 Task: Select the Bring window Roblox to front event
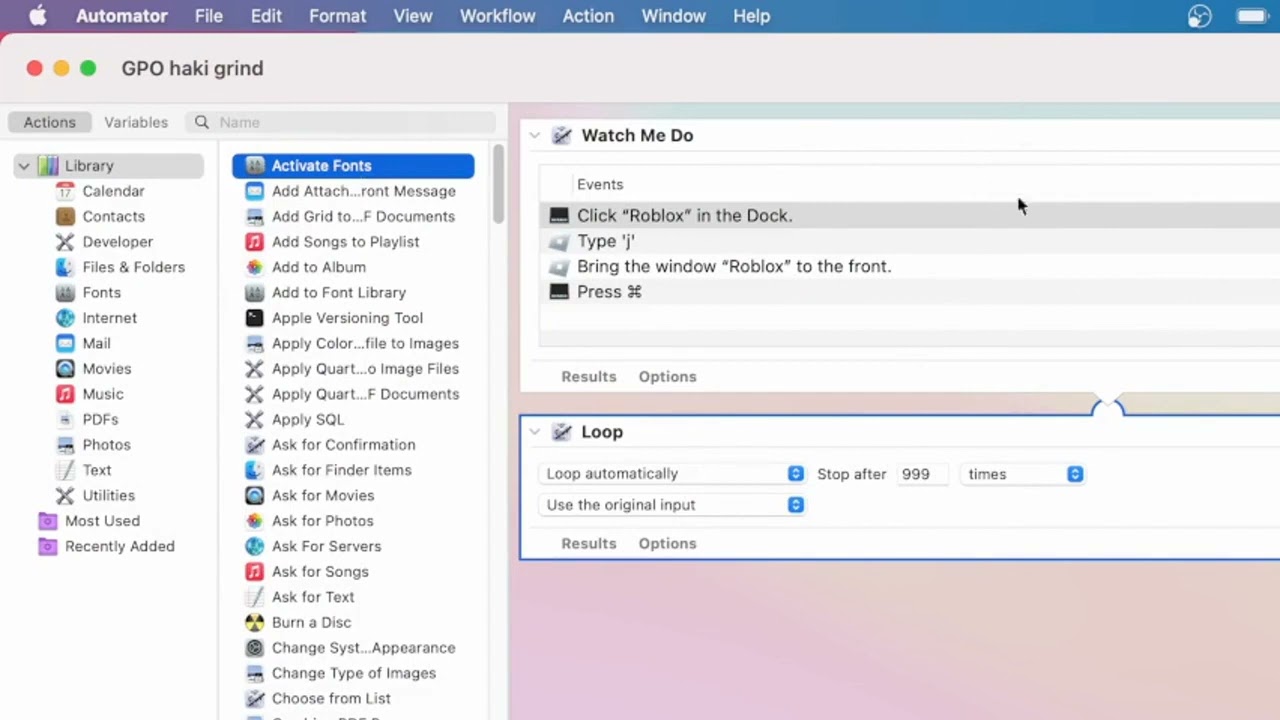point(909,266)
